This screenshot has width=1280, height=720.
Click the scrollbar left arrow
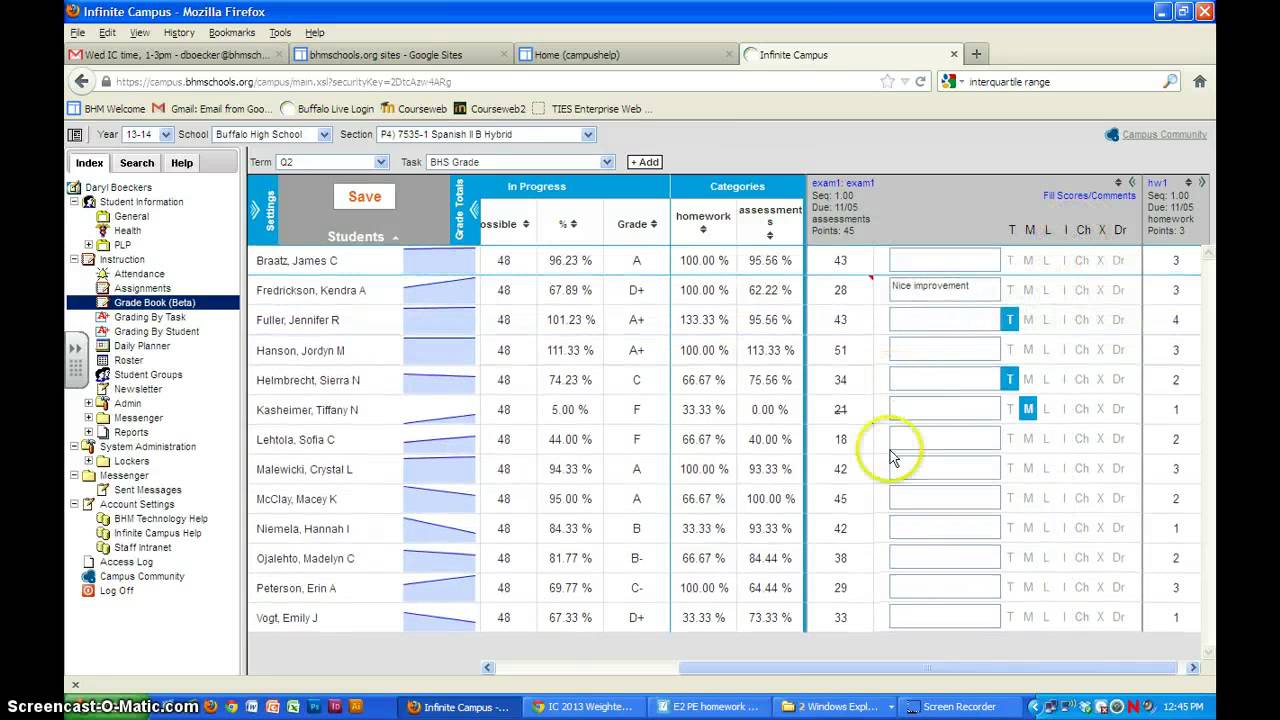pos(488,668)
